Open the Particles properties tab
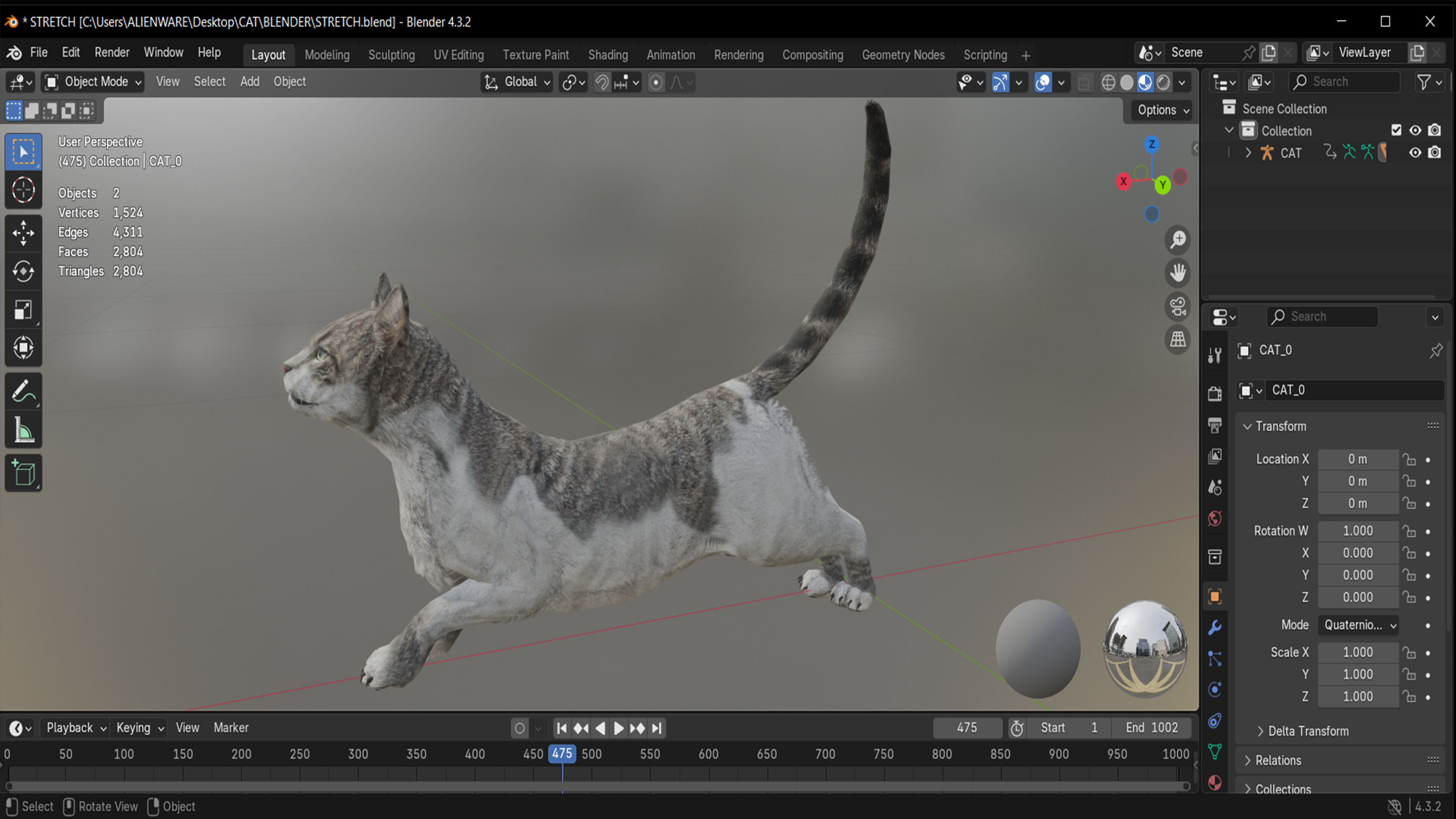The height and width of the screenshot is (819, 1456). click(1214, 659)
